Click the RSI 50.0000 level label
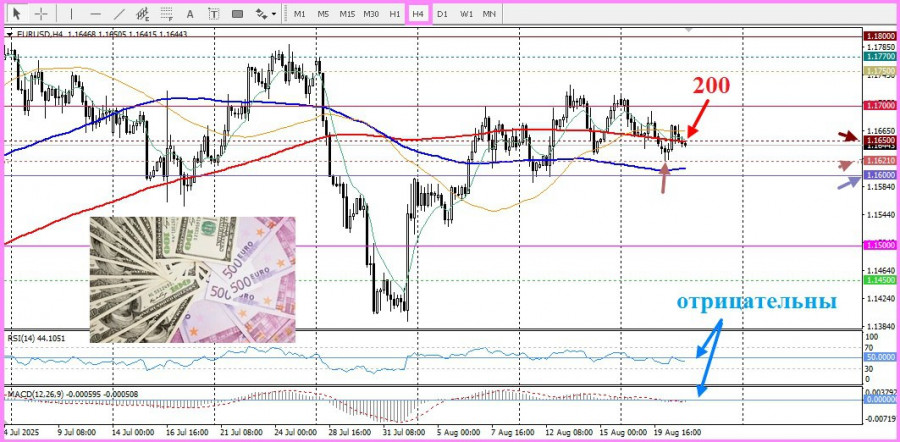Screen dimensions: 900x442 click(x=880, y=357)
